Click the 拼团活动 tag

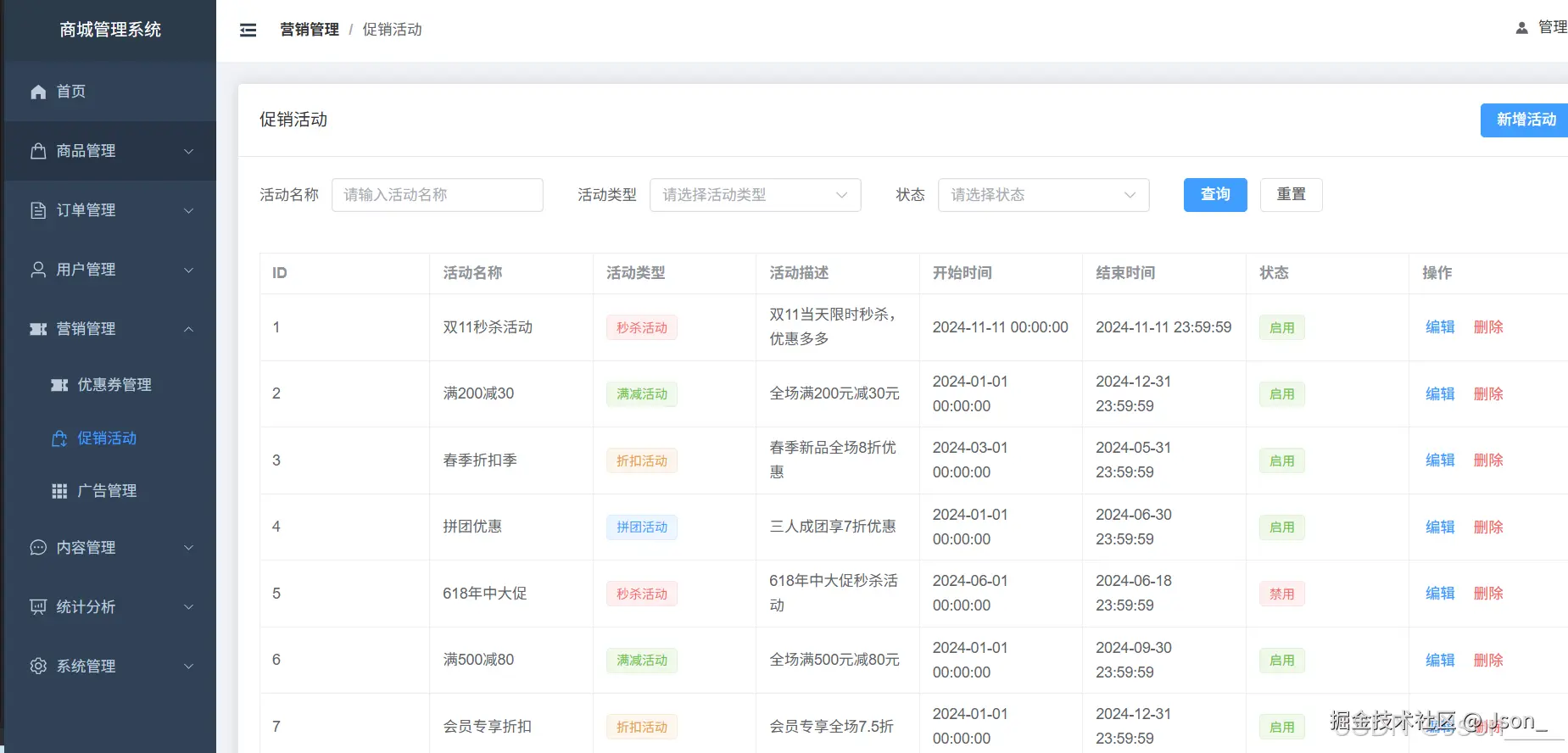point(642,527)
